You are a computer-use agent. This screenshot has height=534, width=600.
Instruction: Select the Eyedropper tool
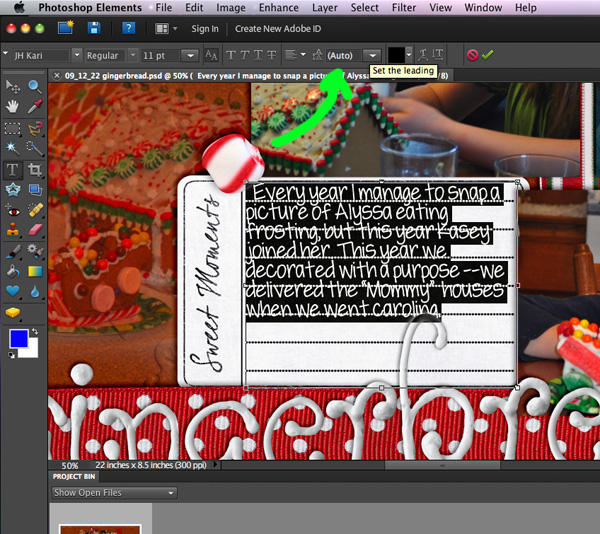(35, 107)
